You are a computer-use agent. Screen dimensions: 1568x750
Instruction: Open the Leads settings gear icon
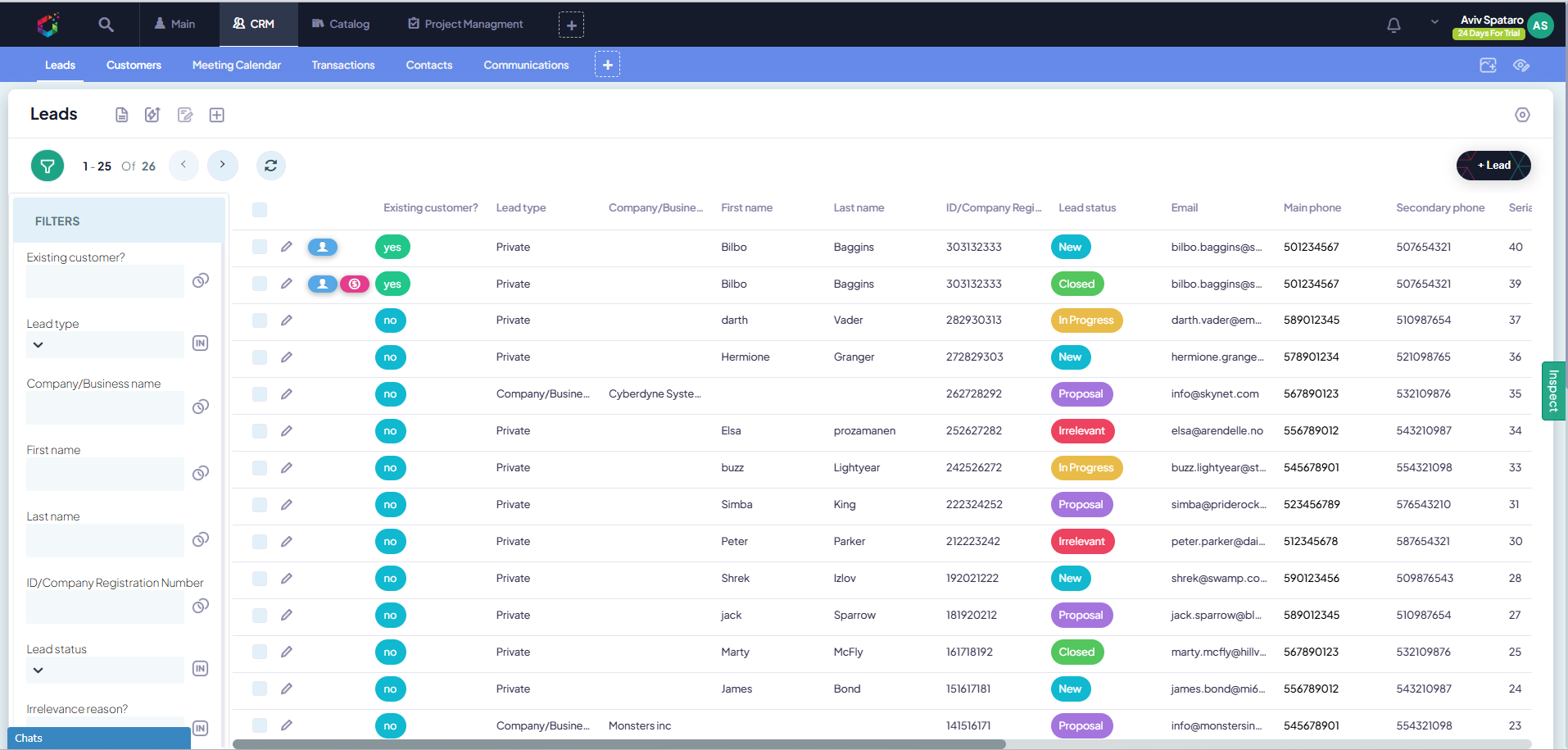pos(1522,115)
